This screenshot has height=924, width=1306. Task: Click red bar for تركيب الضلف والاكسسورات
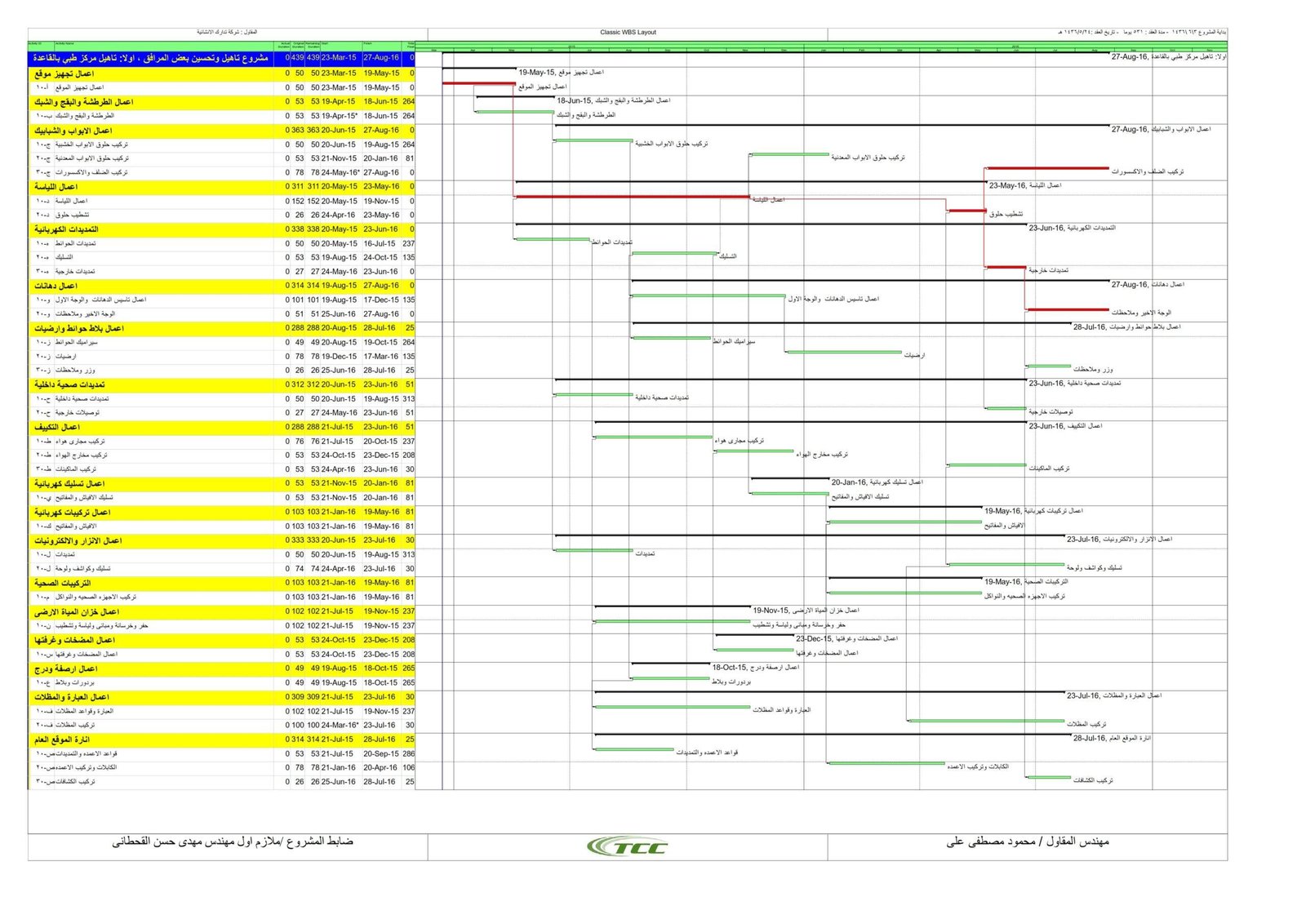tap(1047, 168)
